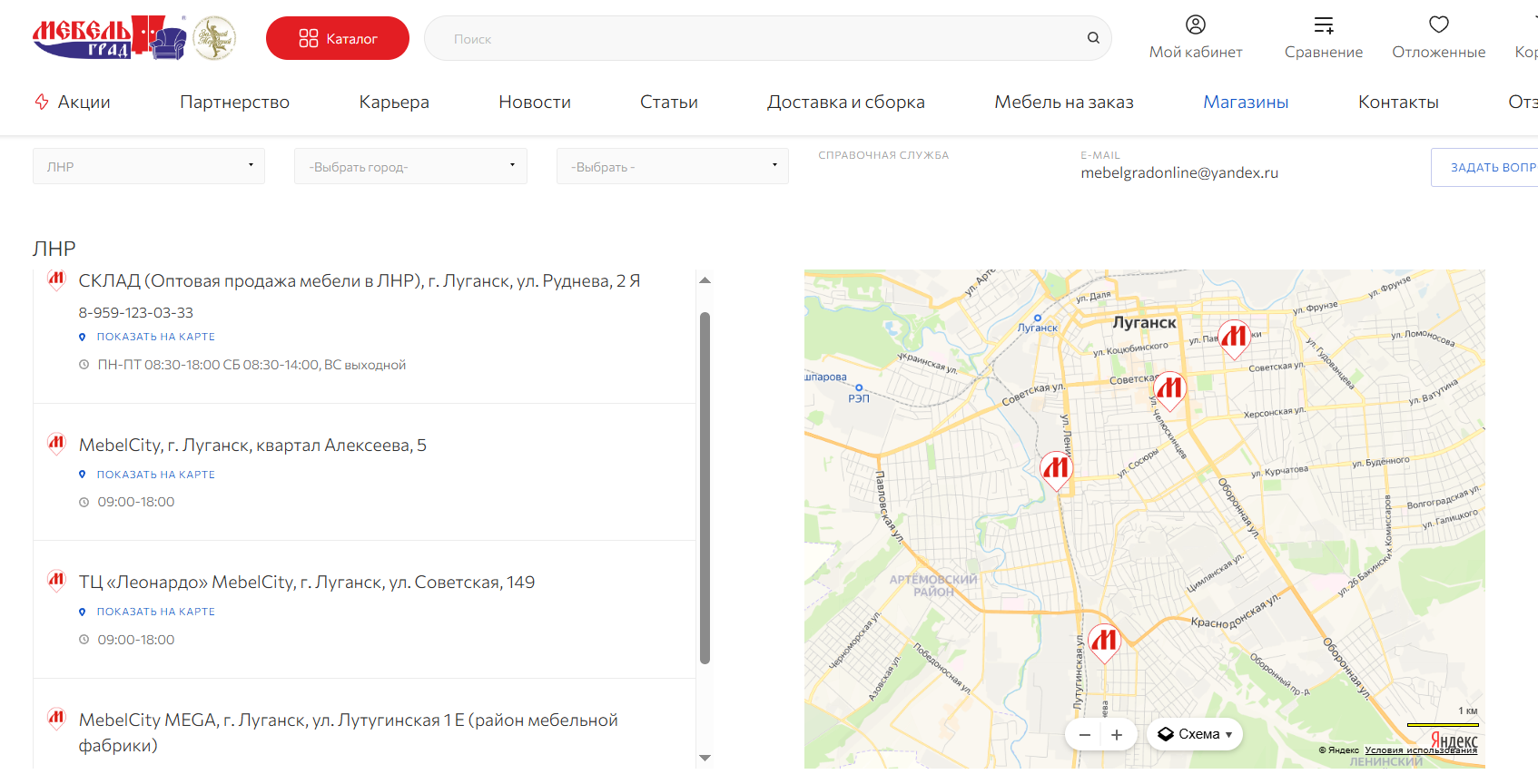The image size is (1538, 784).
Task: Select map marker near Луганск label
Action: [x=1234, y=339]
